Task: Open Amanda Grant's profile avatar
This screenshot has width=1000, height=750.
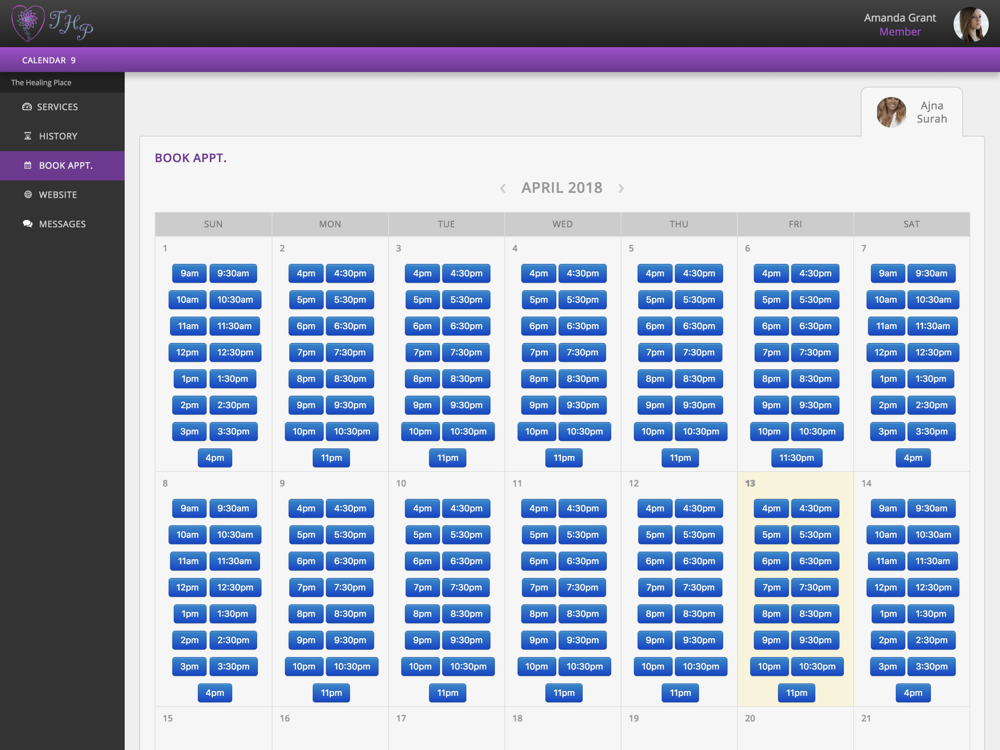Action: [x=970, y=24]
